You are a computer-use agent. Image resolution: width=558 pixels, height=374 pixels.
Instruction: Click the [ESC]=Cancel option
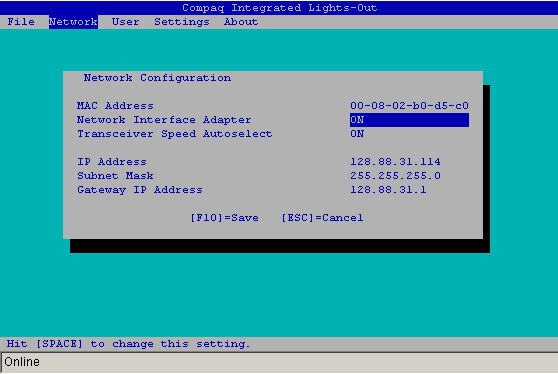[322, 218]
